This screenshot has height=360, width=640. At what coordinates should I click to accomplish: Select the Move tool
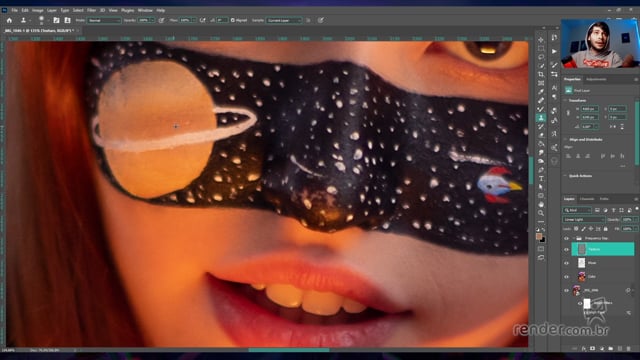[x=541, y=40]
